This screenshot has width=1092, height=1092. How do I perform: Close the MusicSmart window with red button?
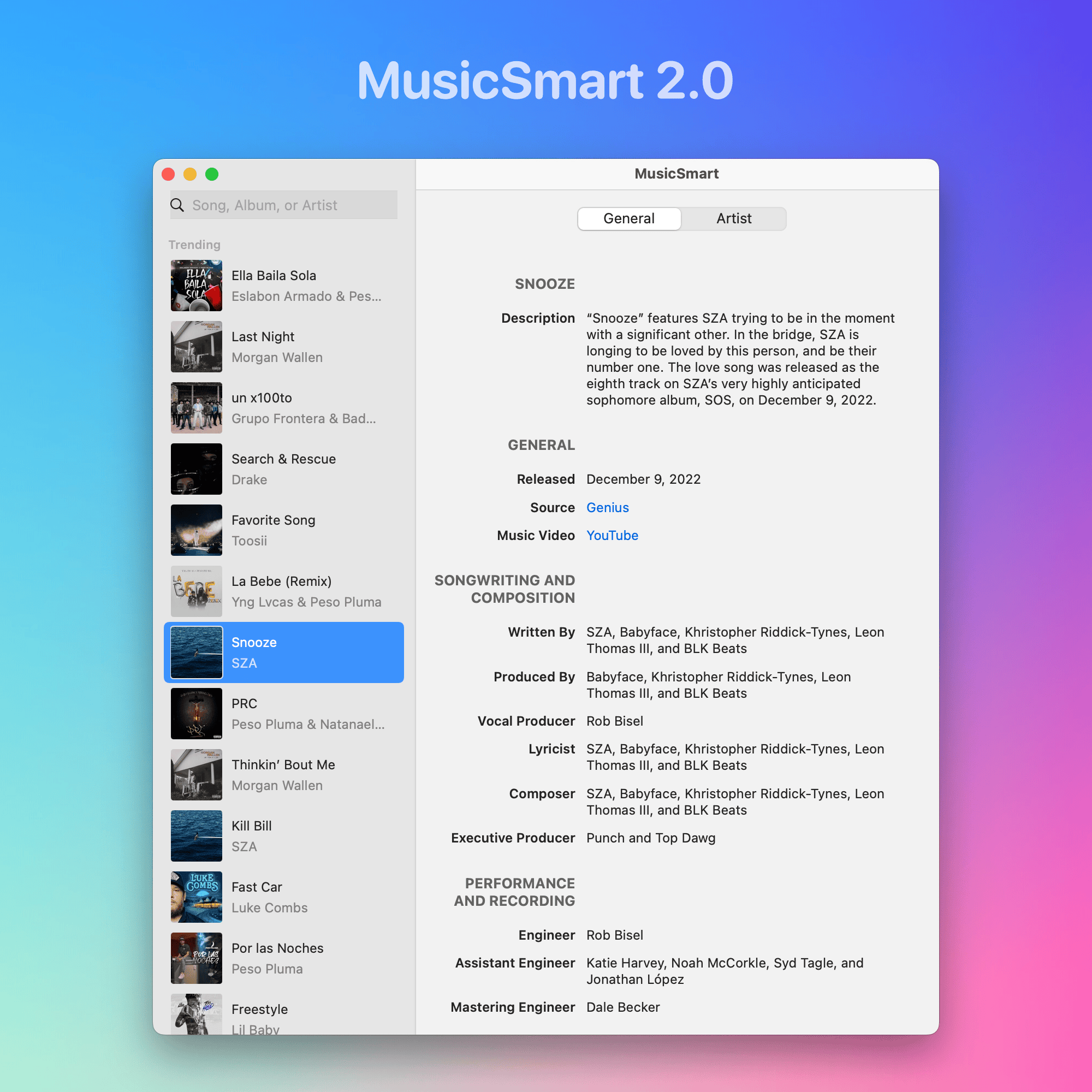pyautogui.click(x=168, y=174)
